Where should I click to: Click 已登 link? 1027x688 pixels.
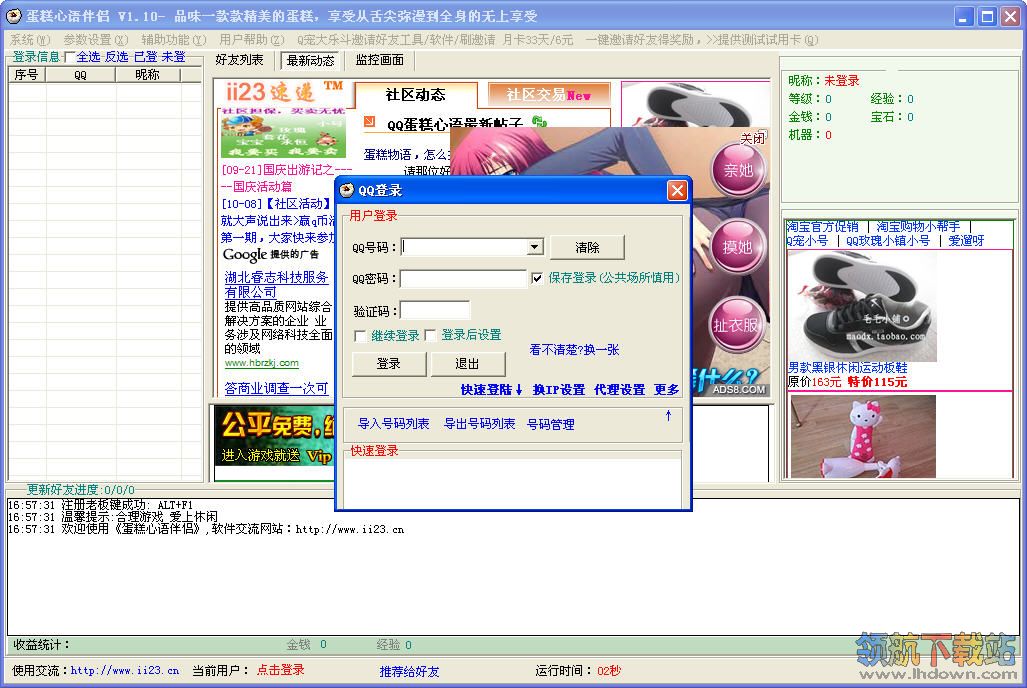(145, 57)
